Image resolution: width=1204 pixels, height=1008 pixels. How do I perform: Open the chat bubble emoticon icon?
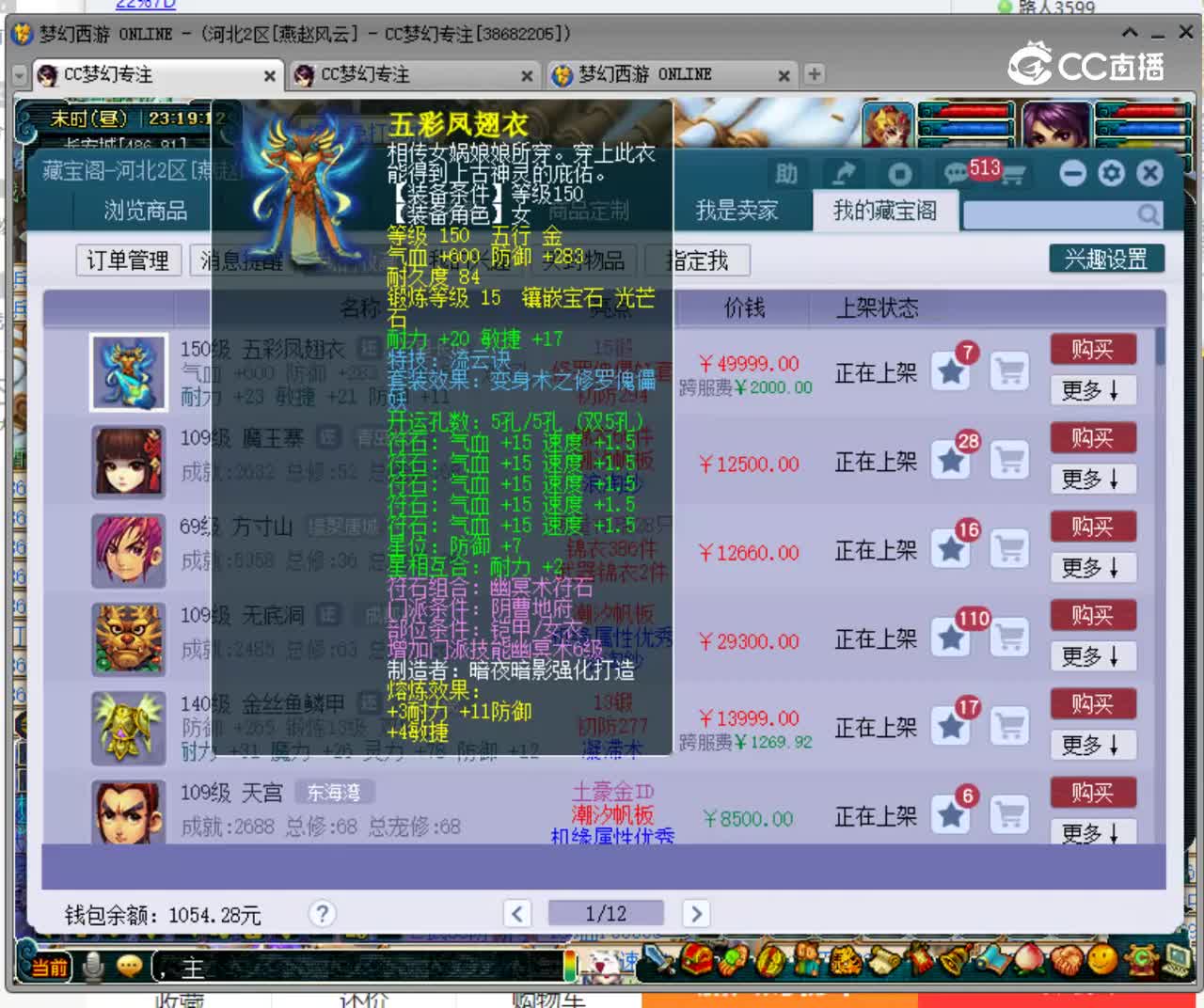point(129,967)
